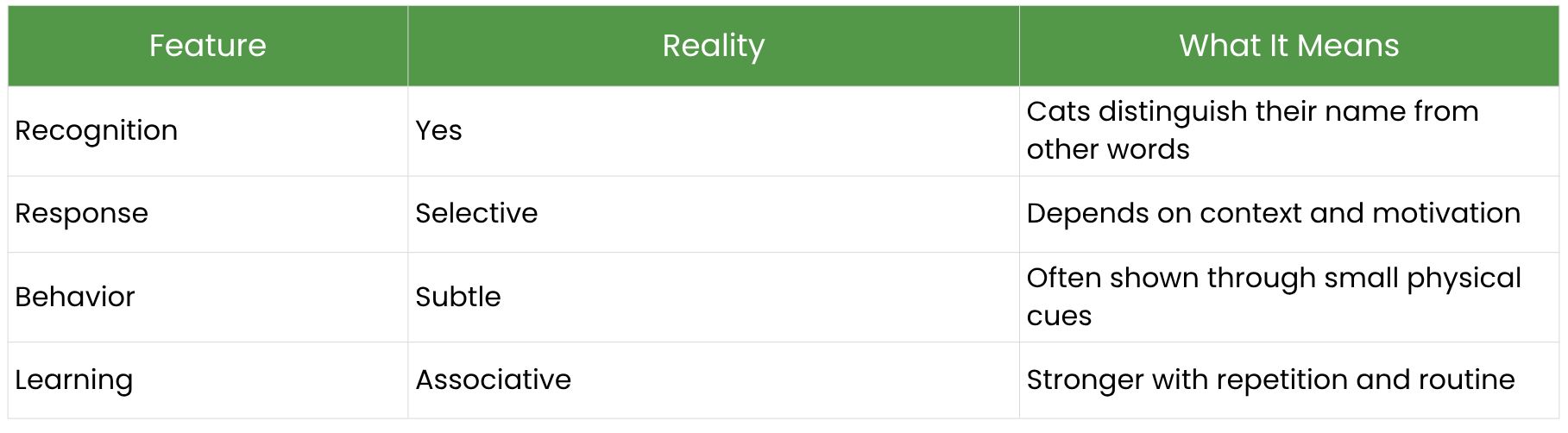Click the Selective cell

pyautogui.click(x=476, y=213)
